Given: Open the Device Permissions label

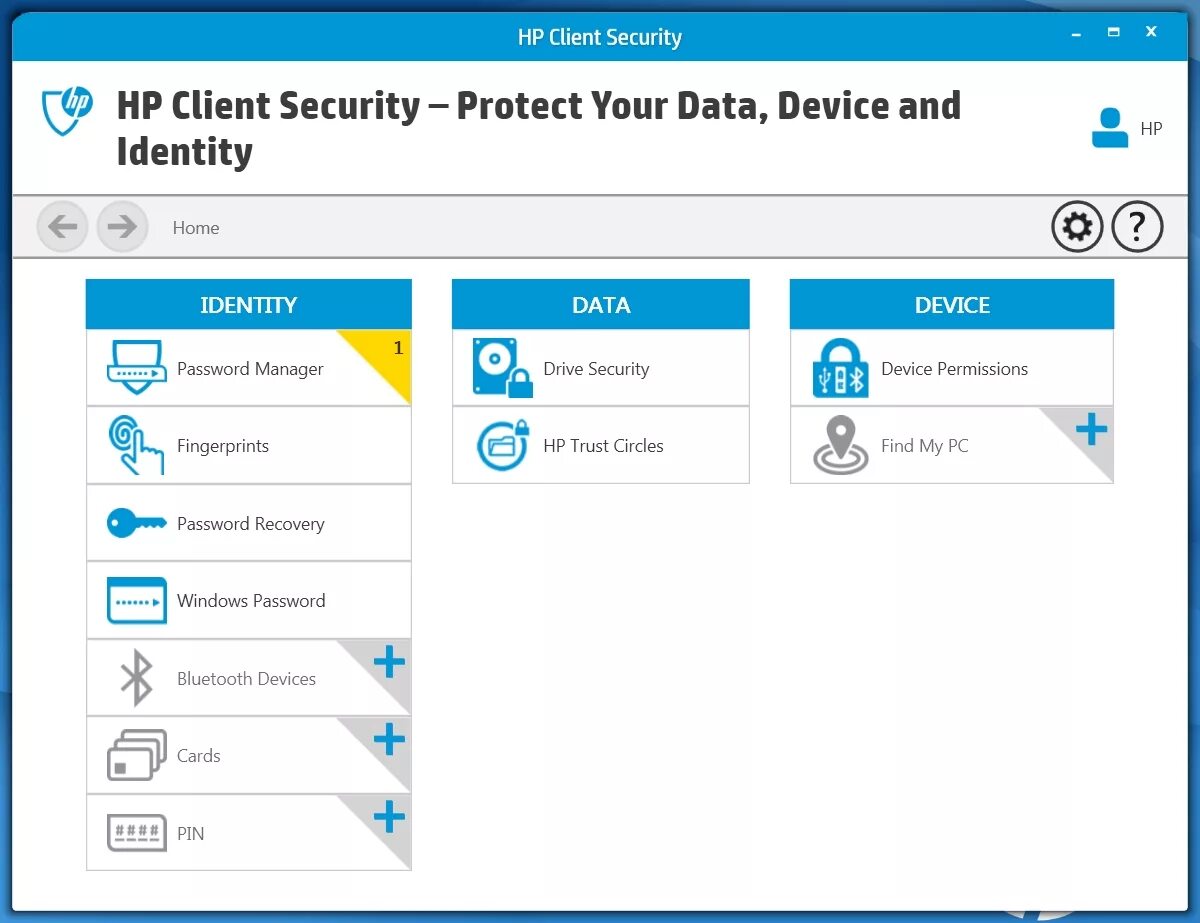Looking at the screenshot, I should (x=954, y=369).
